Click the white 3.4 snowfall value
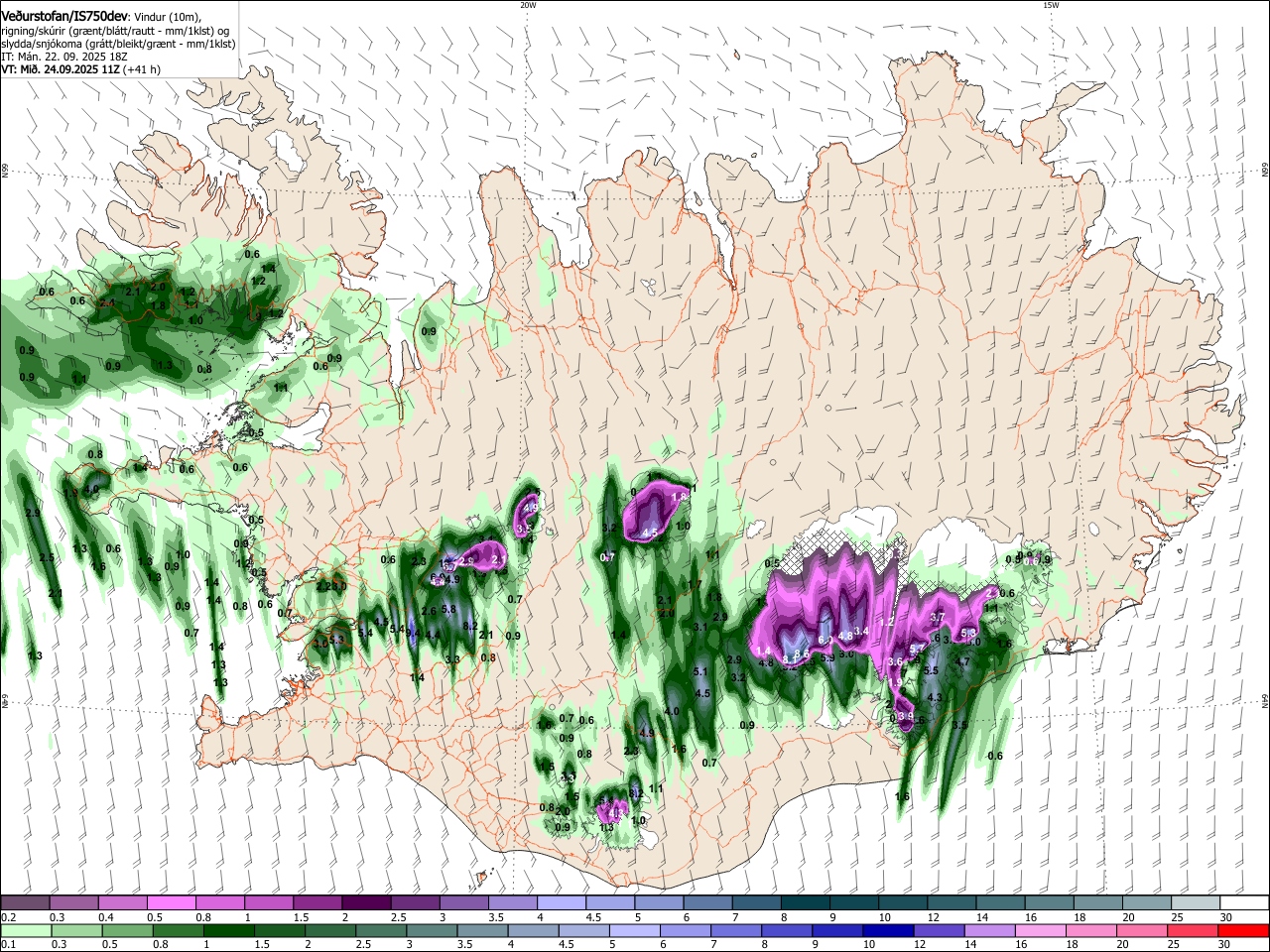This screenshot has height=952, width=1270. coord(861,631)
